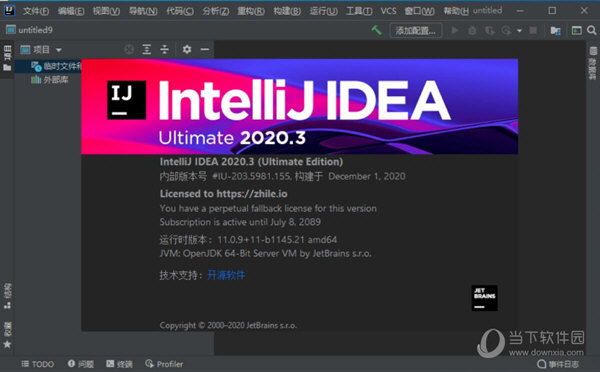Click the green Build Project hammer icon
The image size is (600, 372).
click(377, 30)
